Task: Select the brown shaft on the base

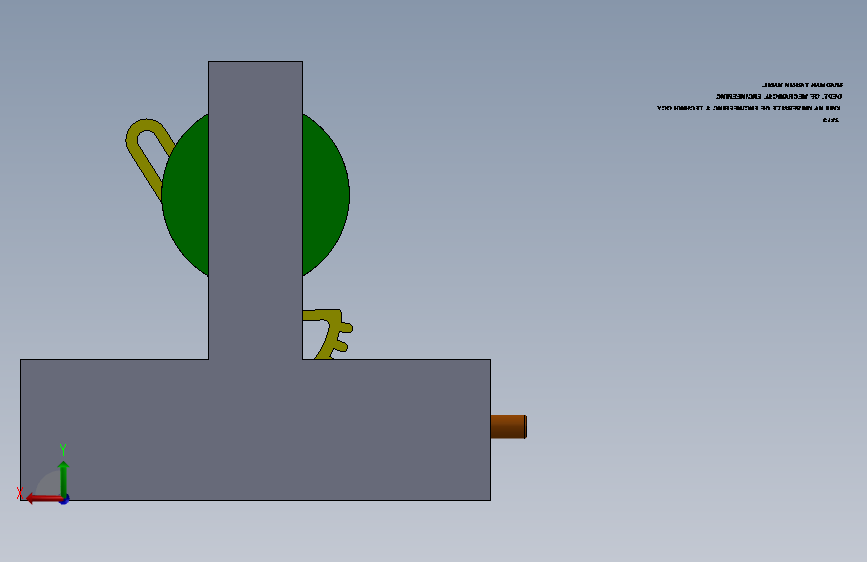Action: [x=508, y=426]
